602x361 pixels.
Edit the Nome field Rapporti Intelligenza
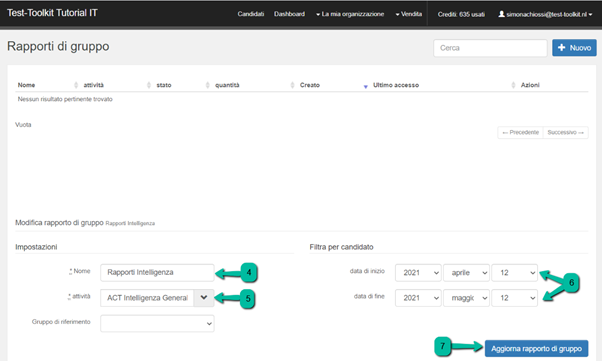[157, 272]
